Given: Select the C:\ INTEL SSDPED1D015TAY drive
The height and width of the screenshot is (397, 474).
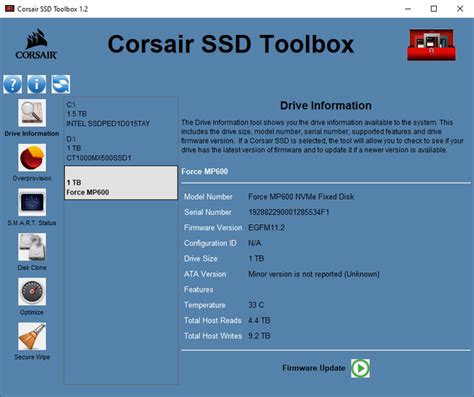Looking at the screenshot, I should click(121, 114).
